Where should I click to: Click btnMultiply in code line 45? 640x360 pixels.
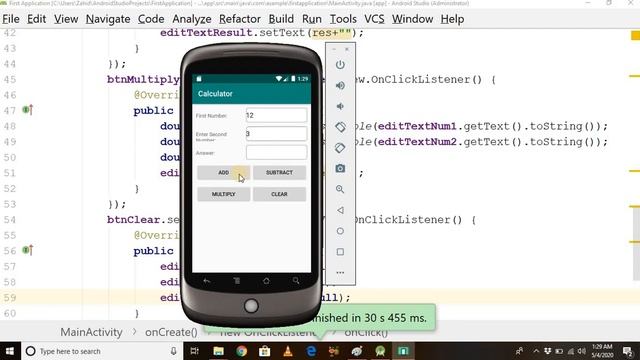click(x=143, y=79)
